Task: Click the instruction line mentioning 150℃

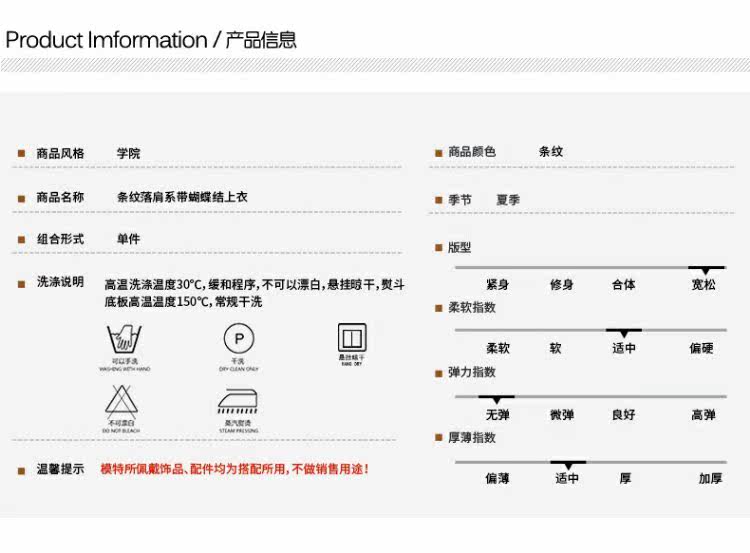Action: tap(183, 302)
